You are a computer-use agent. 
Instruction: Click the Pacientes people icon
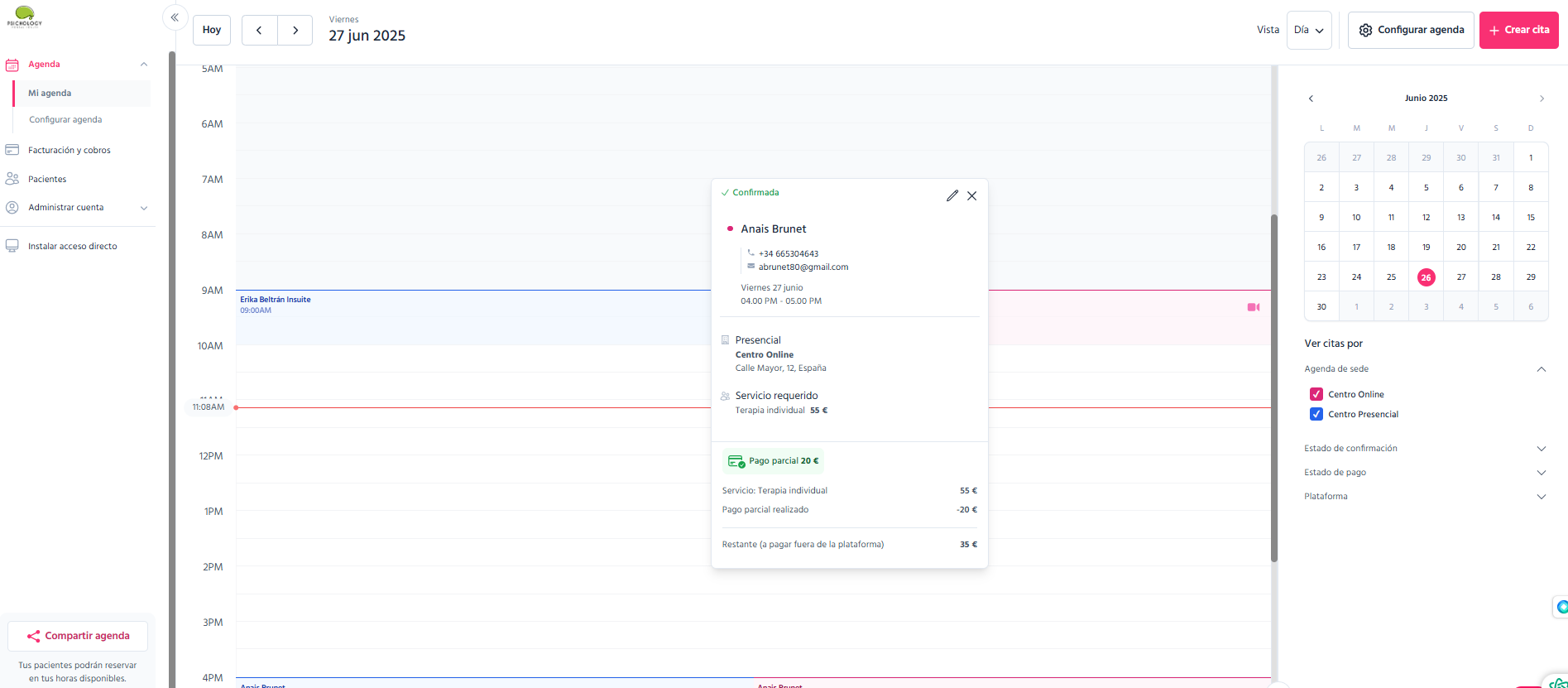12,179
